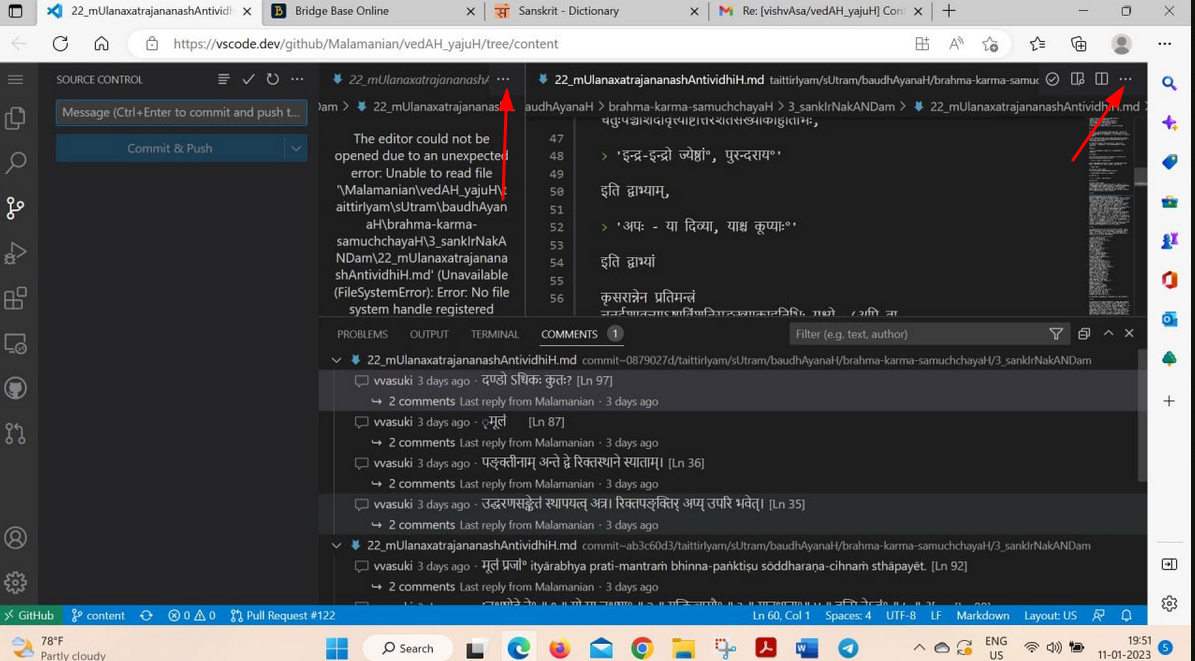Launch Telegram from the taskbar
This screenshot has width=1195, height=661.
pyautogui.click(x=848, y=648)
